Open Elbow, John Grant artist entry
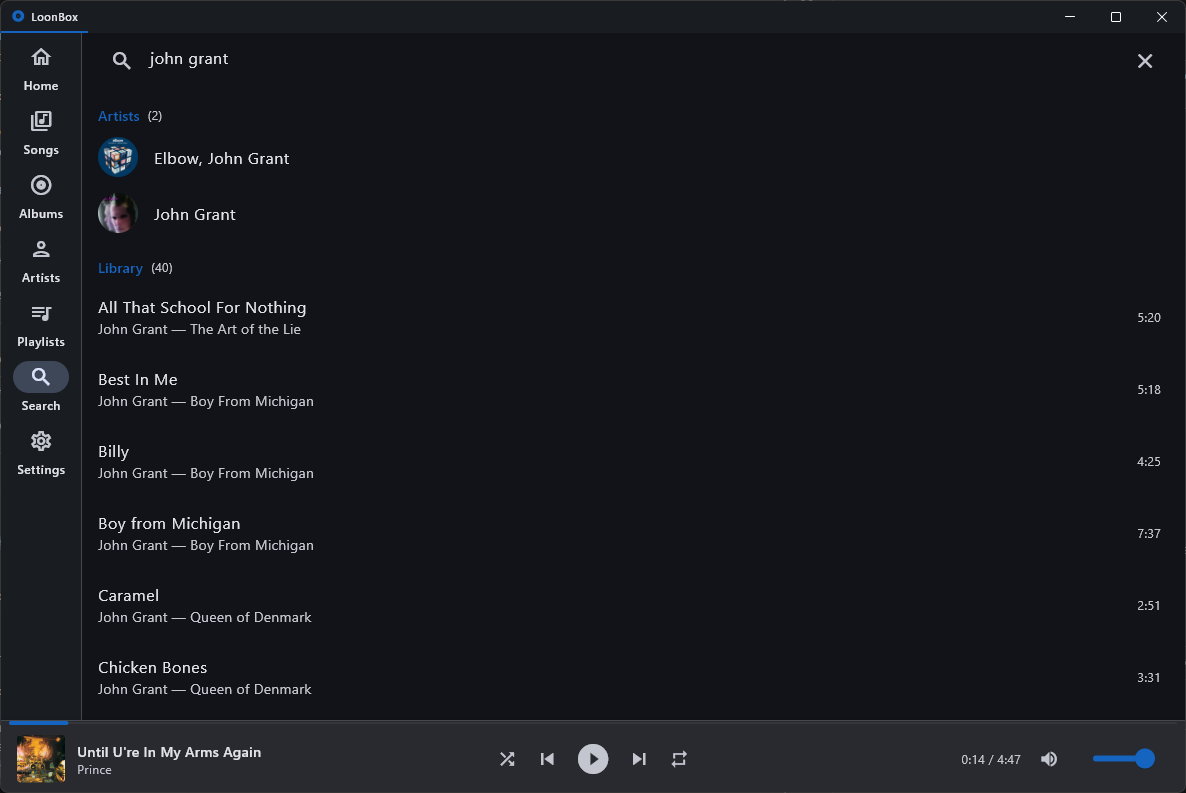Viewport: 1186px width, 793px height. [x=221, y=158]
